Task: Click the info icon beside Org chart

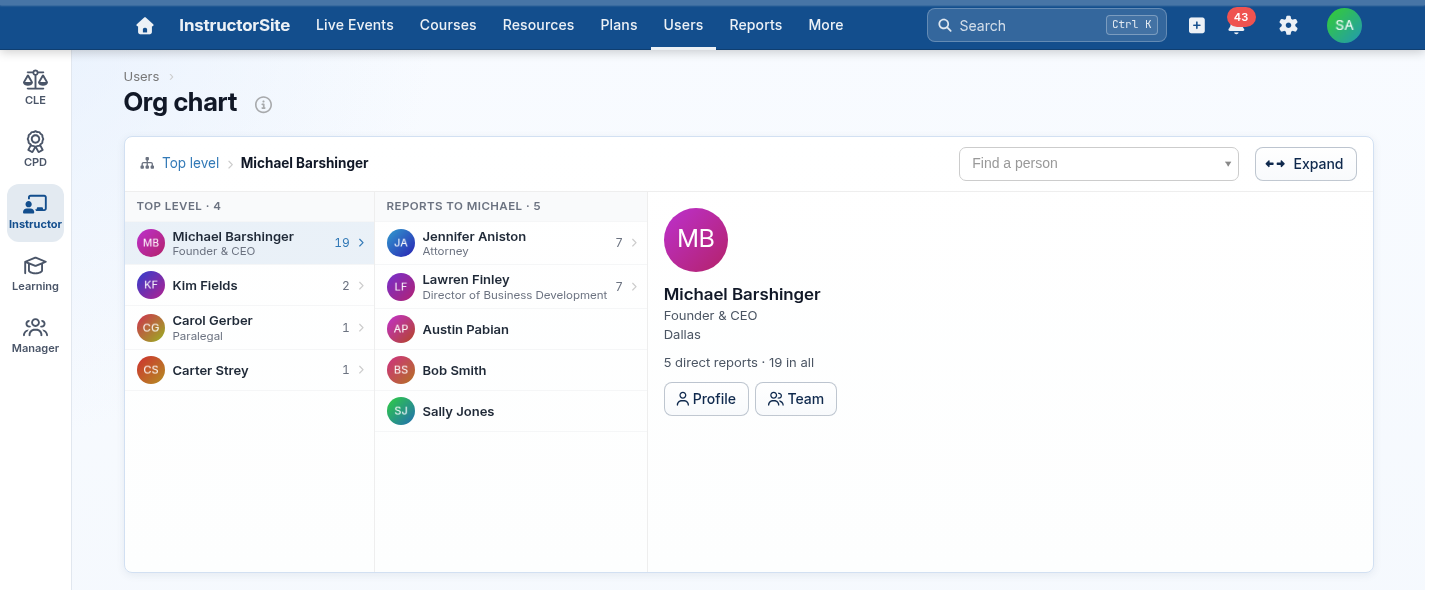Action: tap(263, 104)
